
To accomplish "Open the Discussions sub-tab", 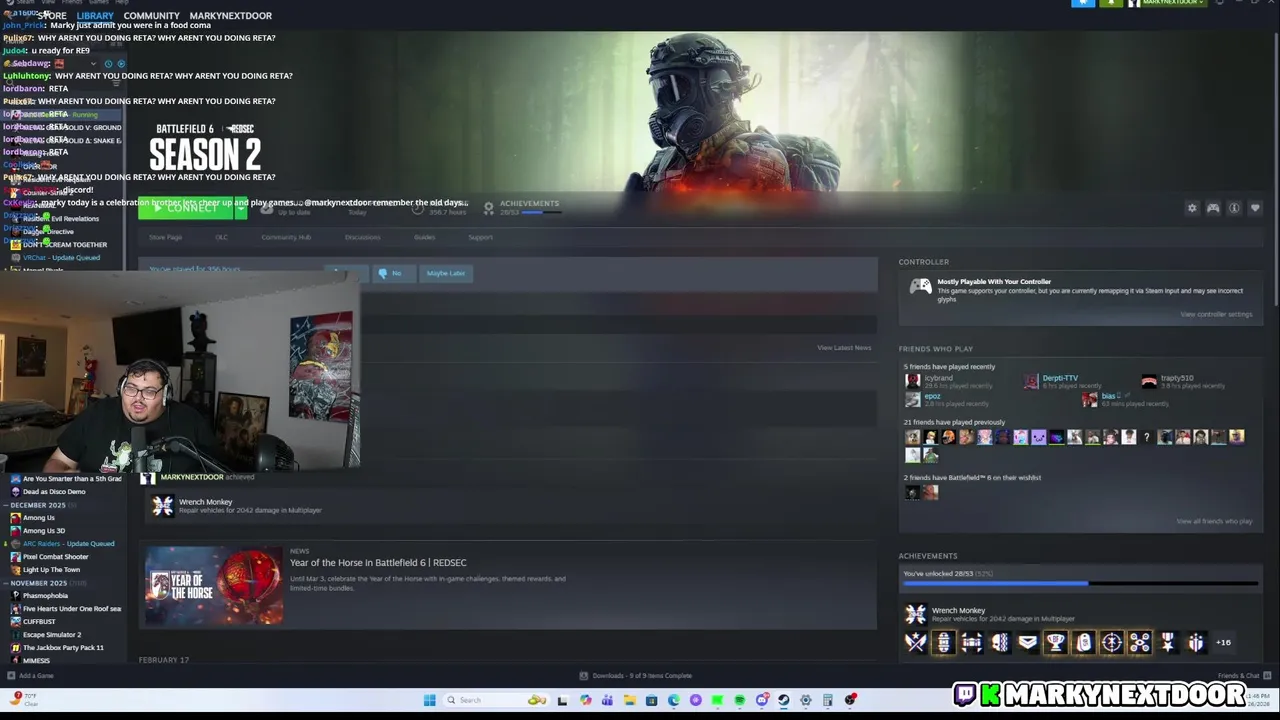I will 362,237.
